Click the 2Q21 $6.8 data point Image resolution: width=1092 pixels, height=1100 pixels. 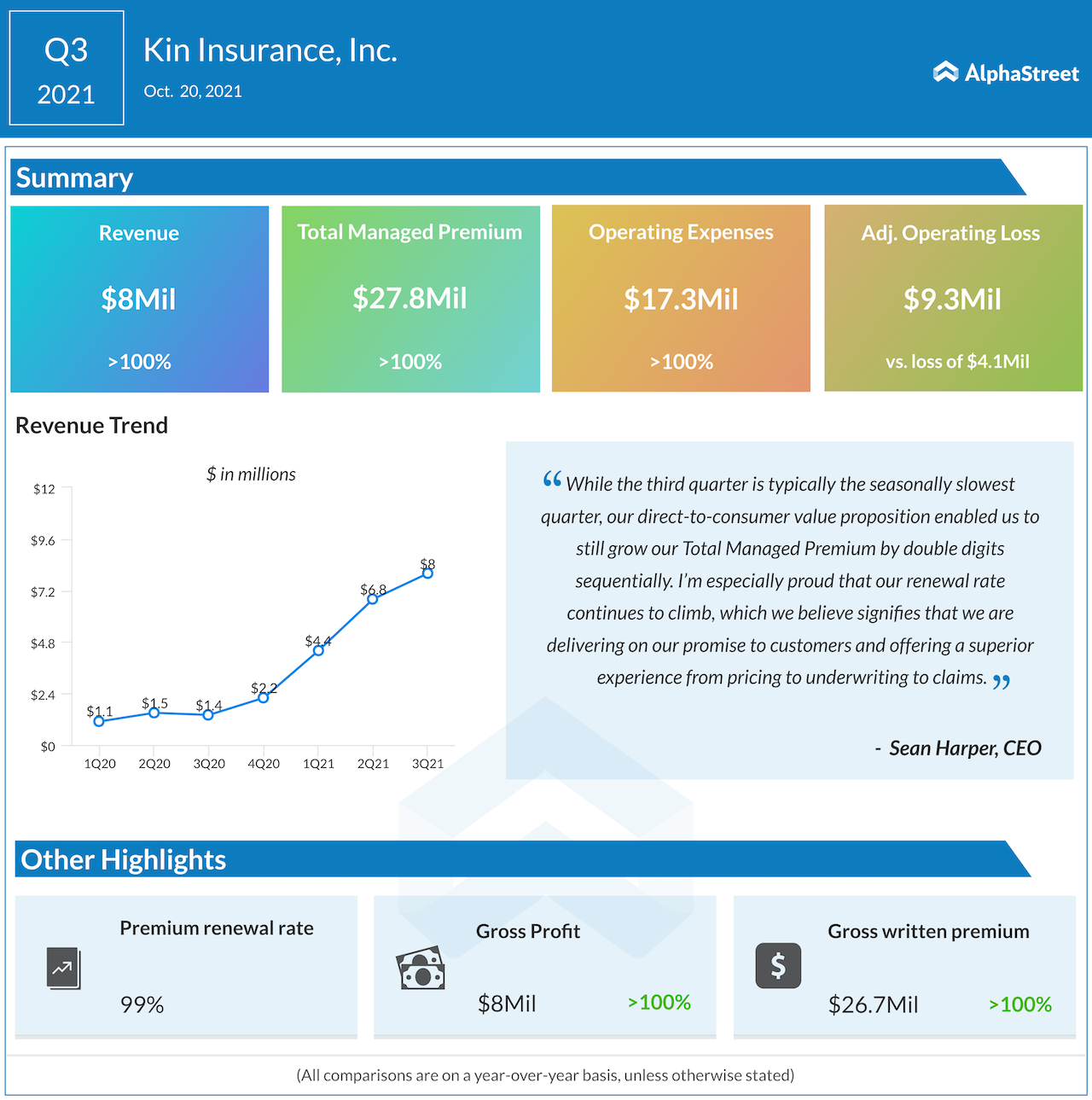373,599
